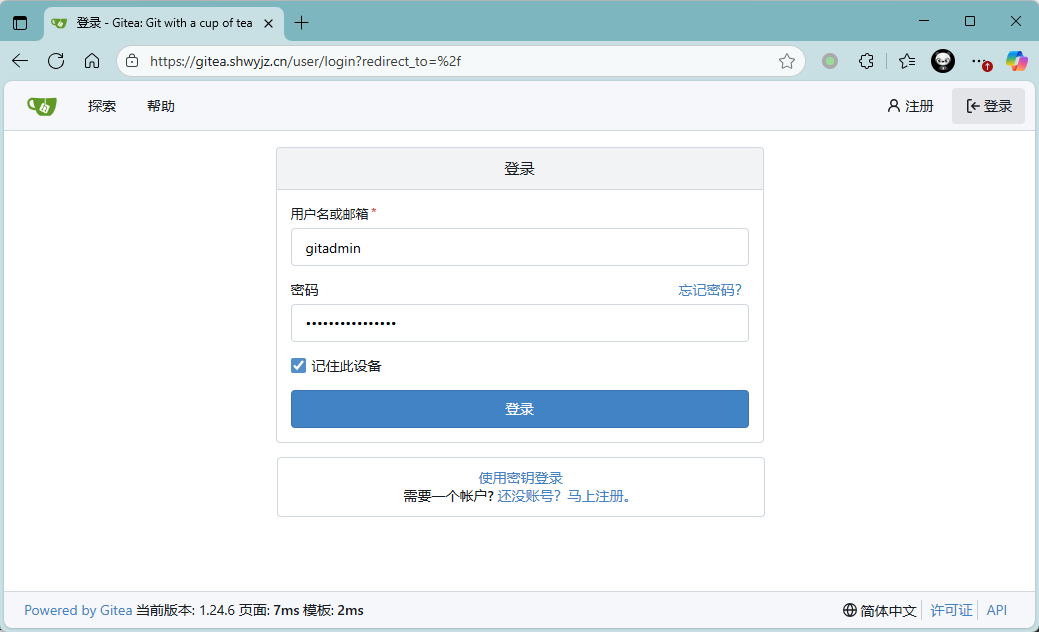Image resolution: width=1039 pixels, height=632 pixels.
Task: Focus the 用户名或邮箱 input field
Action: (x=520, y=247)
